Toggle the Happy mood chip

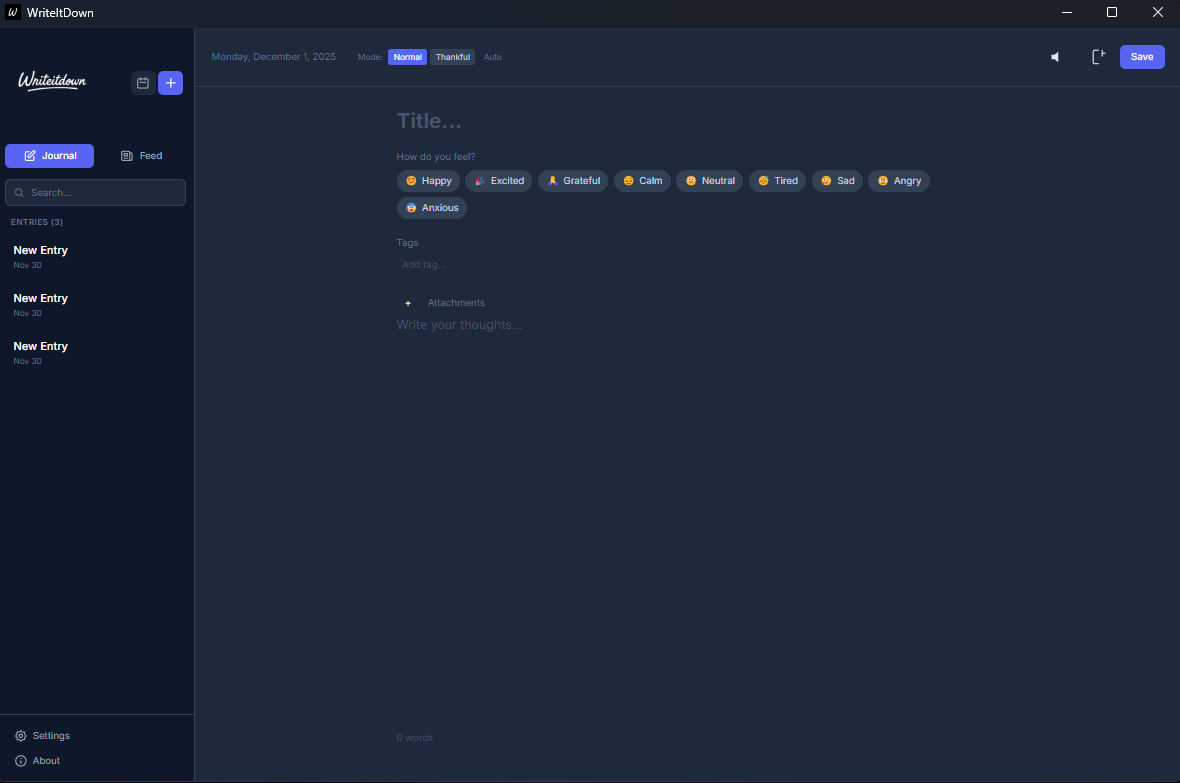tap(428, 181)
